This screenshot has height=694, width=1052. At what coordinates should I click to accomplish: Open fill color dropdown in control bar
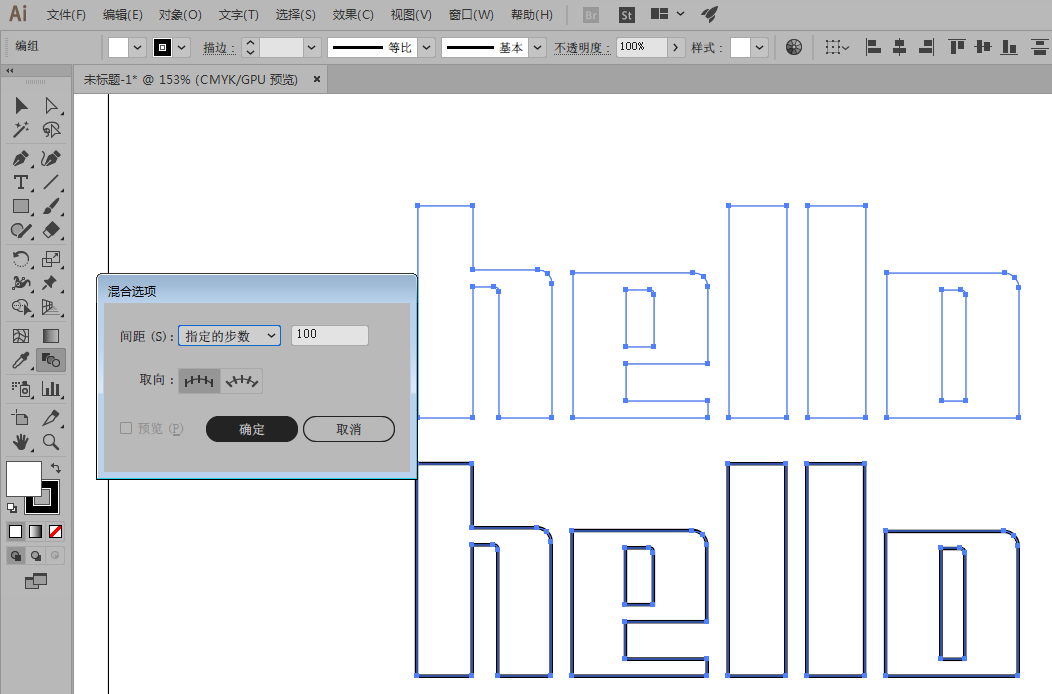click(137, 48)
